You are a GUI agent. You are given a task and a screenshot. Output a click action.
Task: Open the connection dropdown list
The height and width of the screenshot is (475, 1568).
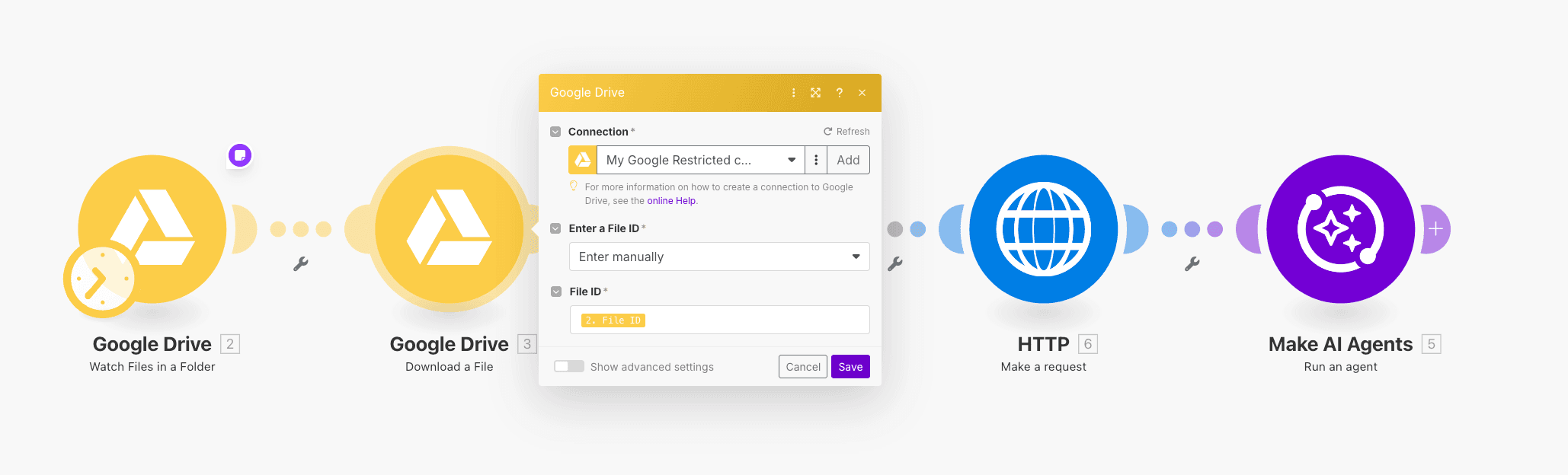(x=699, y=160)
